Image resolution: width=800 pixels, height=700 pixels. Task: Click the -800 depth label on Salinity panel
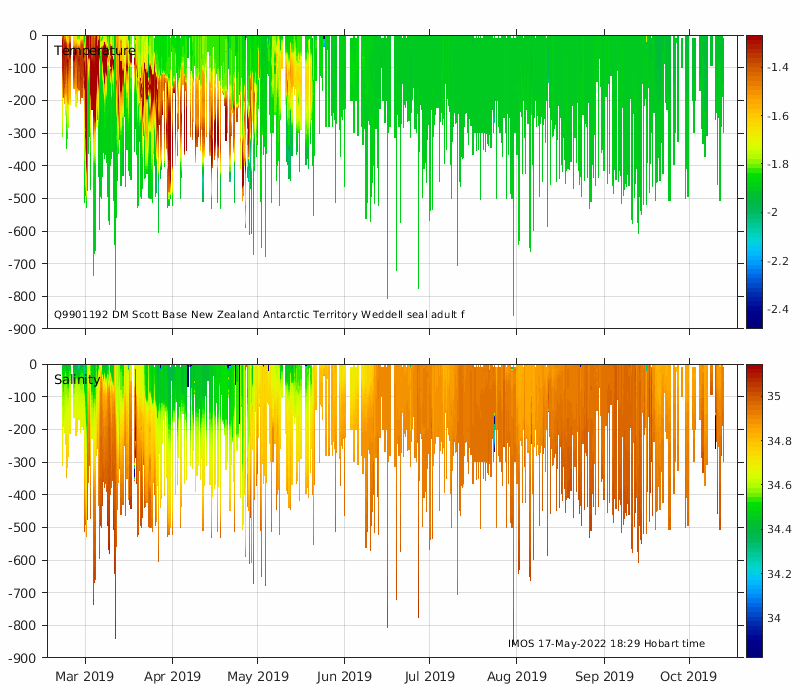pos(22,626)
